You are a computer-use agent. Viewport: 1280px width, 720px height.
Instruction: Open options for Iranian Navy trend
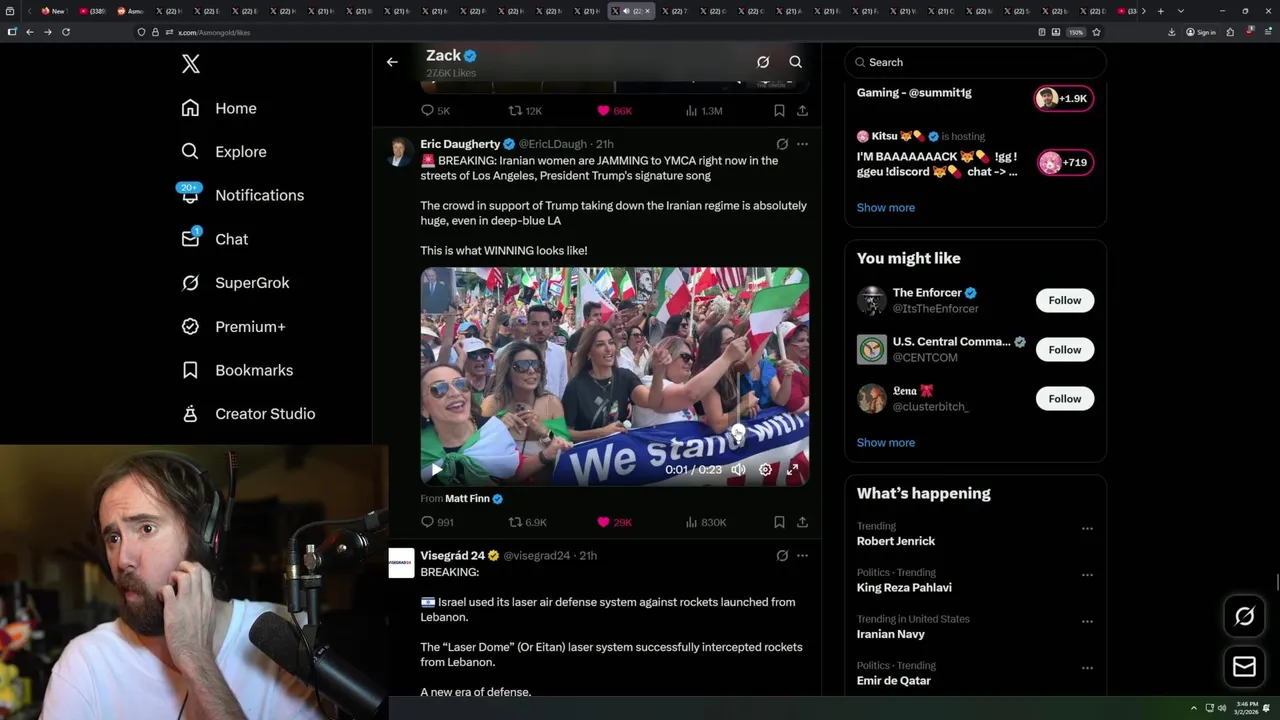[1087, 621]
